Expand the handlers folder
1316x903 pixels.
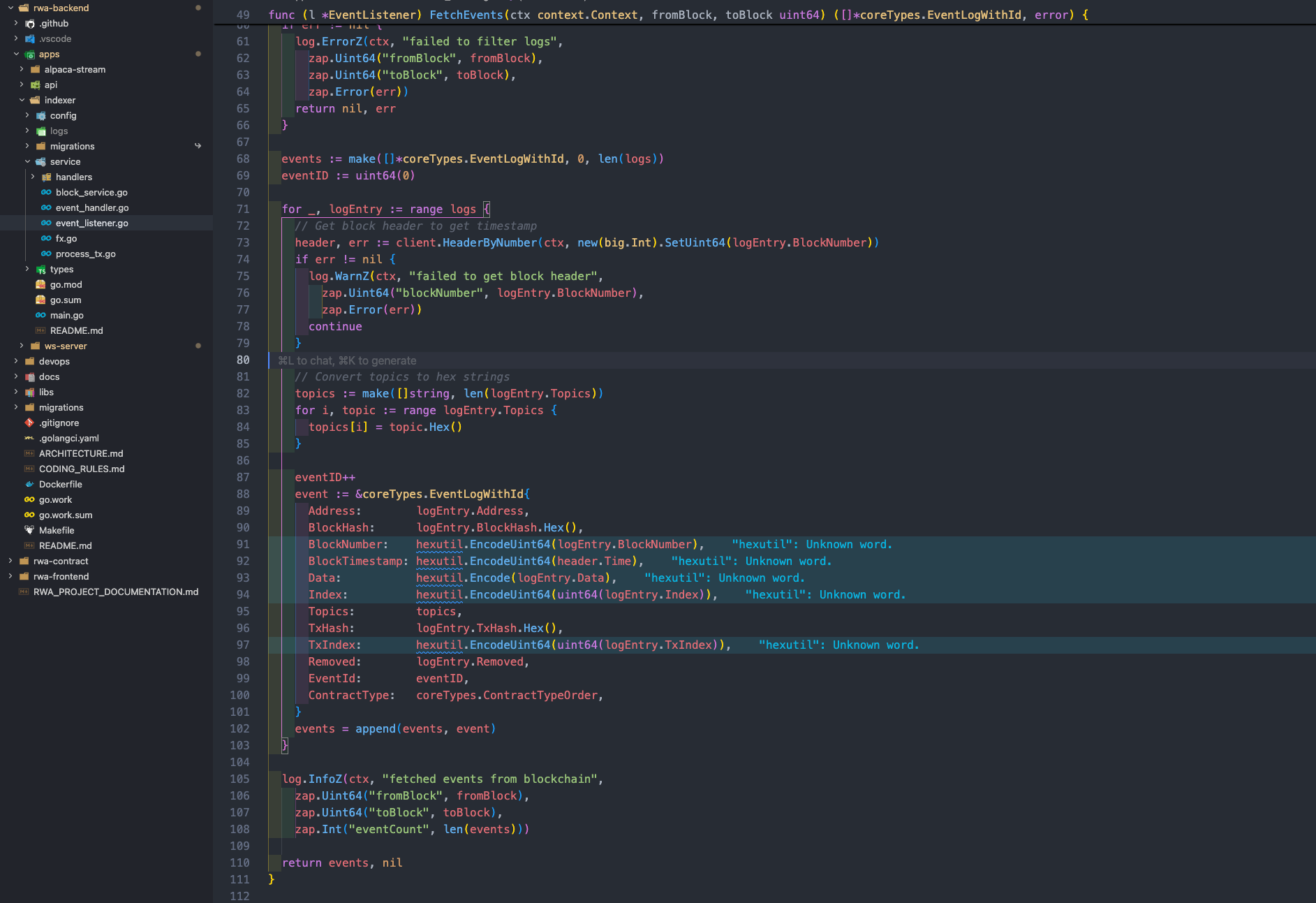pyautogui.click(x=33, y=177)
